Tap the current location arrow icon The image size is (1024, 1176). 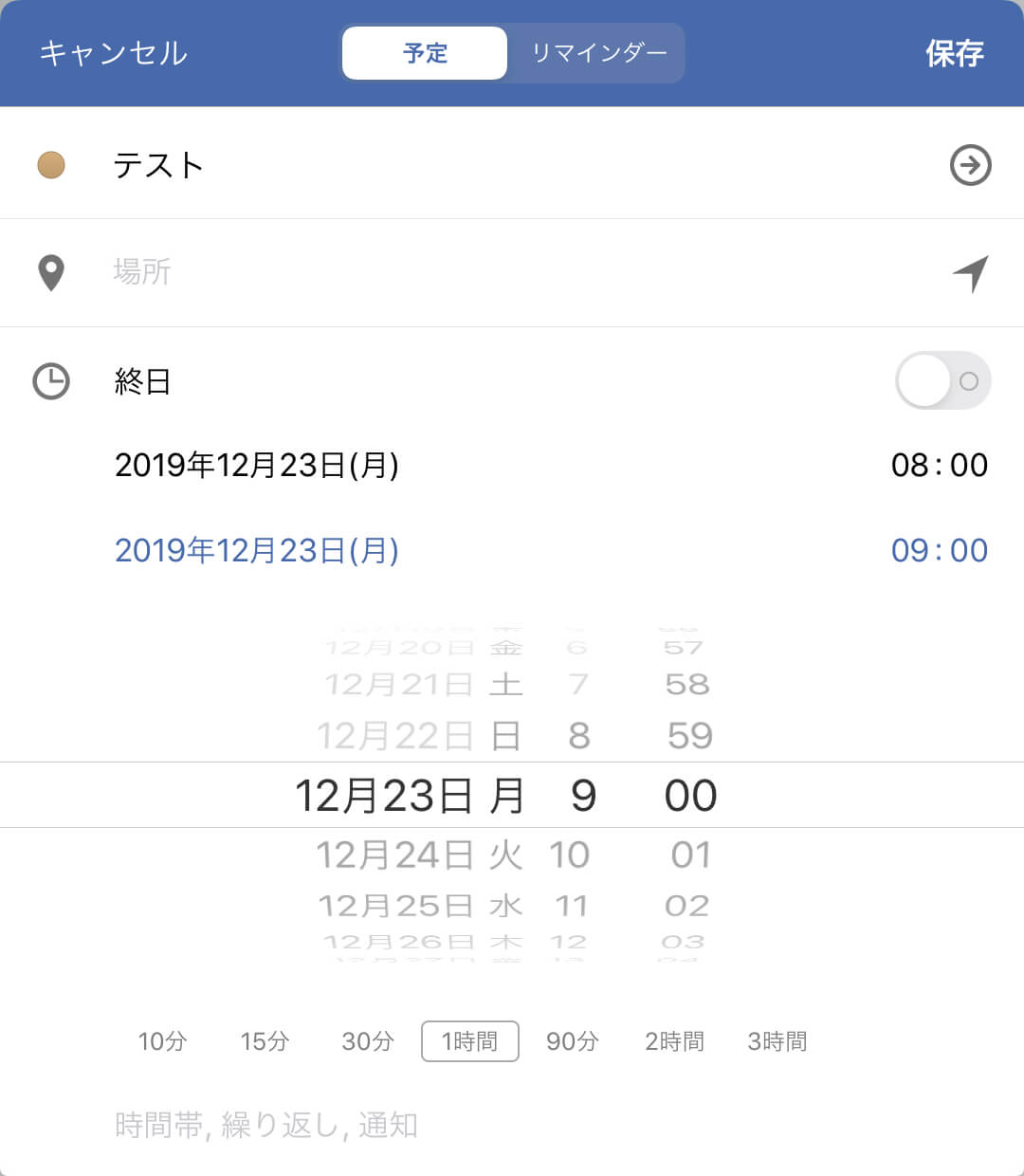pos(971,273)
